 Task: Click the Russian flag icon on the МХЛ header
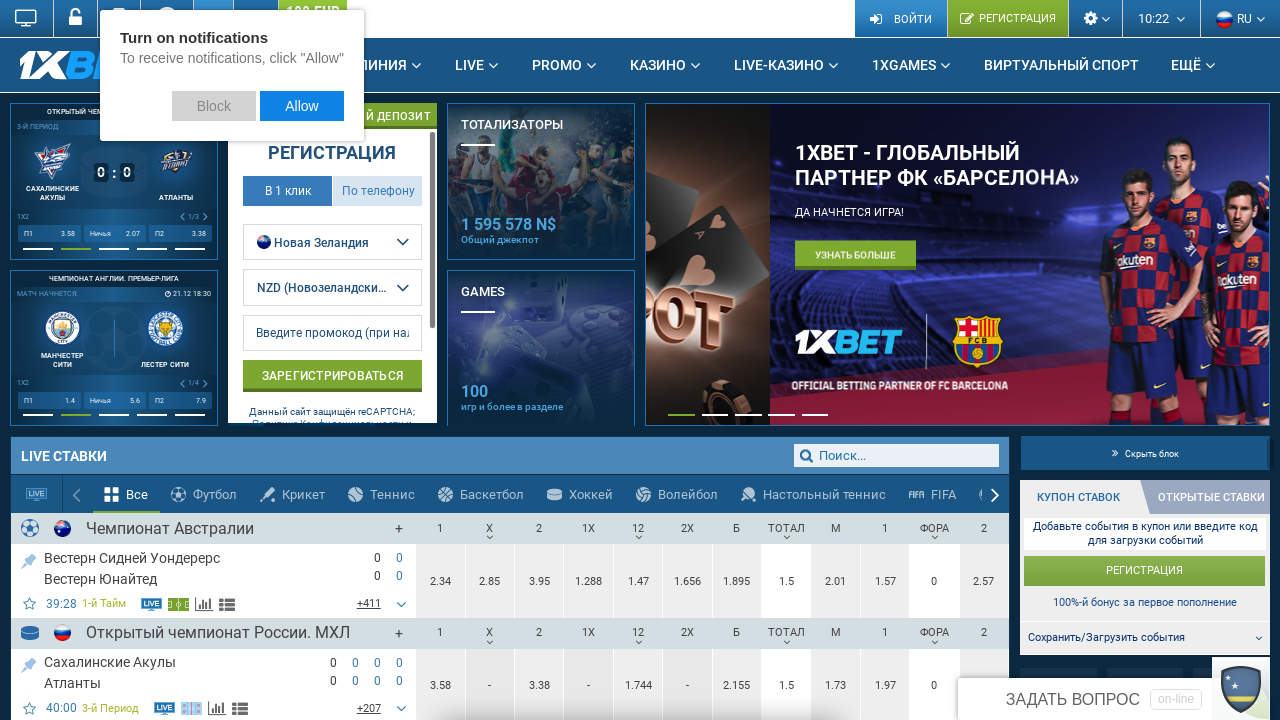pyautogui.click(x=63, y=633)
